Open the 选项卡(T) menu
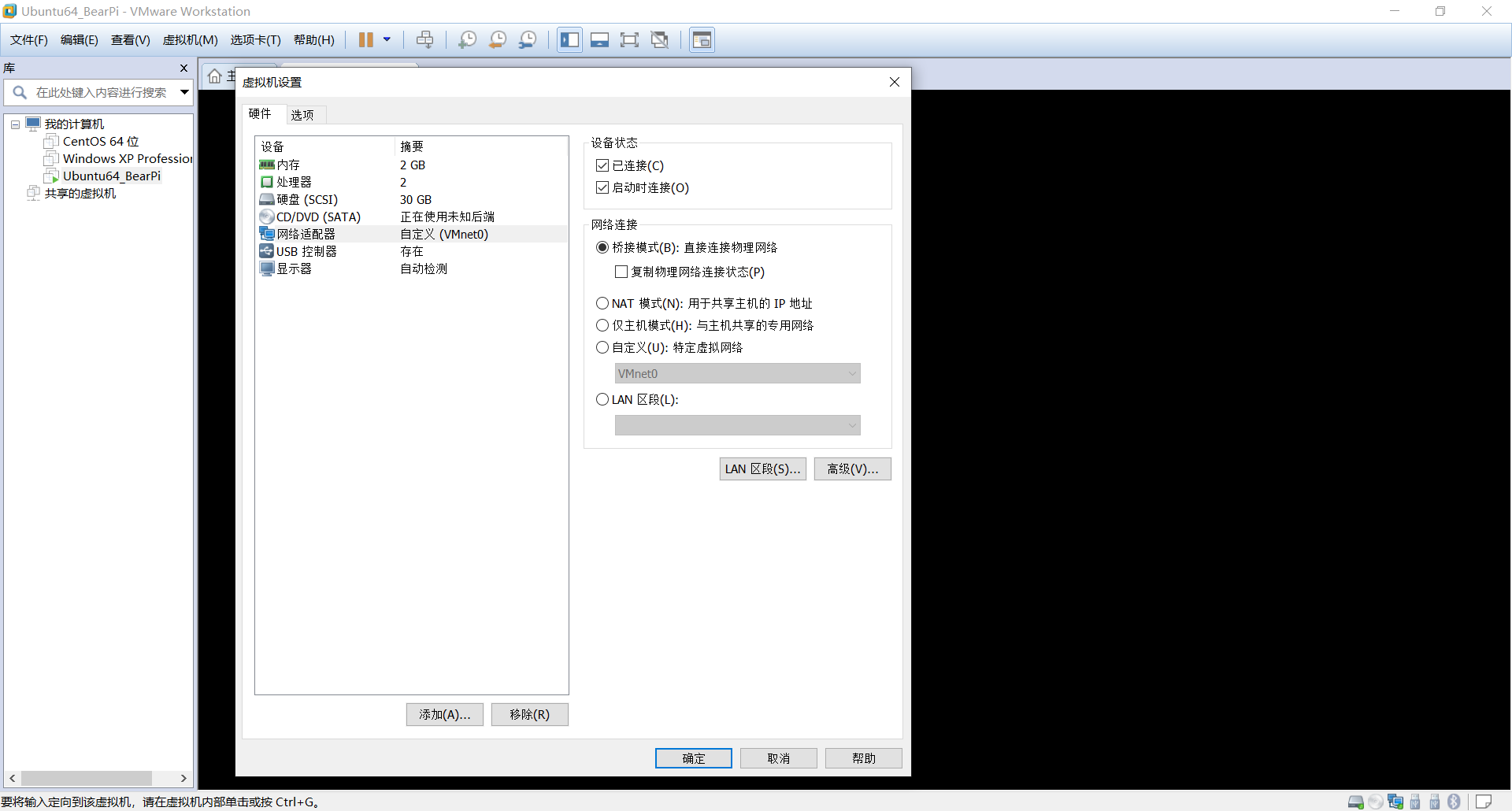The image size is (1512, 811). (256, 40)
